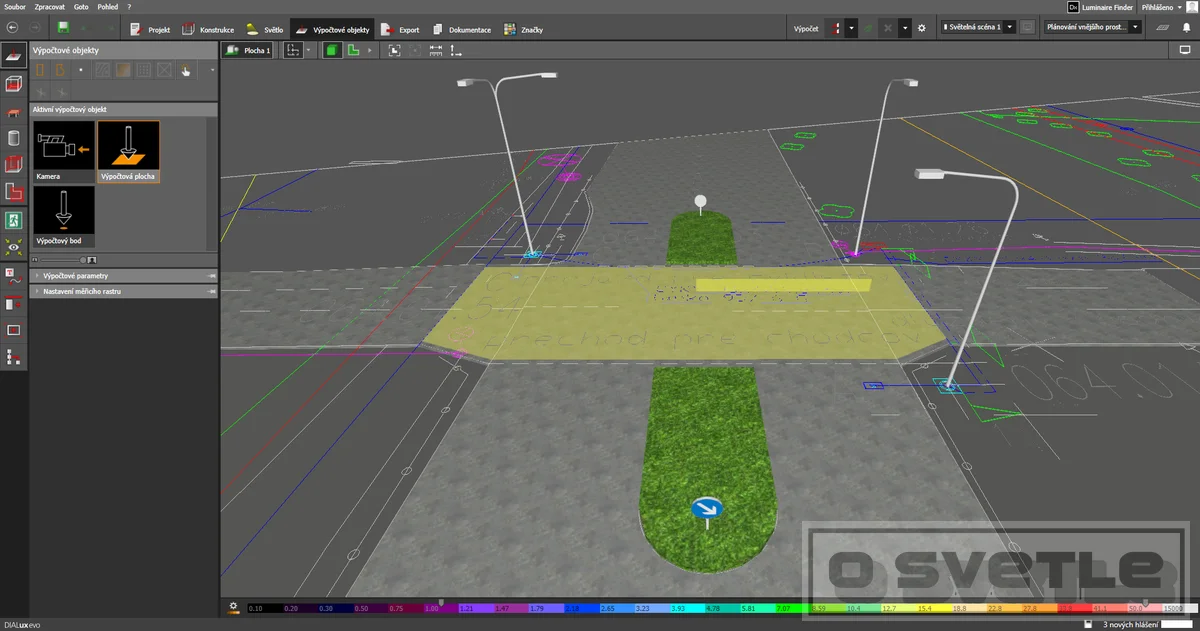Click the blue road sign on grass island
This screenshot has height=631, width=1200.
[x=707, y=509]
